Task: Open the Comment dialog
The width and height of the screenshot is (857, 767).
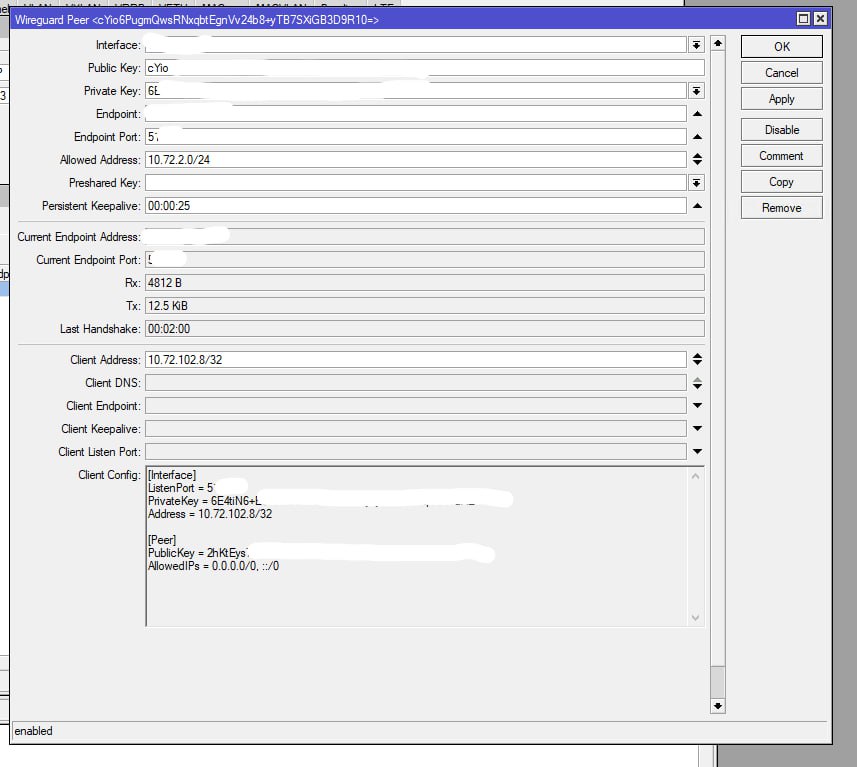Action: pyautogui.click(x=782, y=156)
